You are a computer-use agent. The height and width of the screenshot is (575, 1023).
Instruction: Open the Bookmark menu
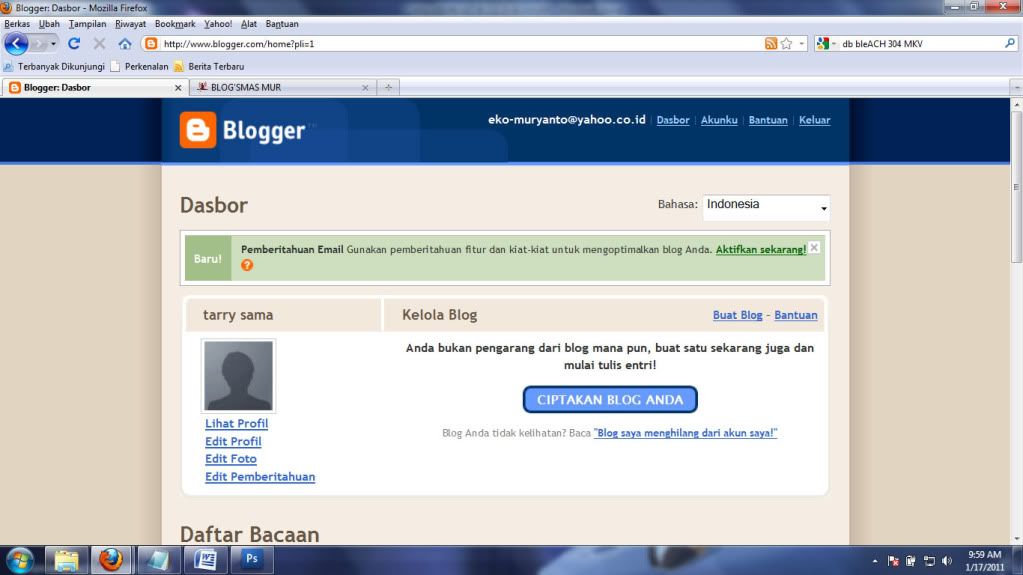point(175,23)
